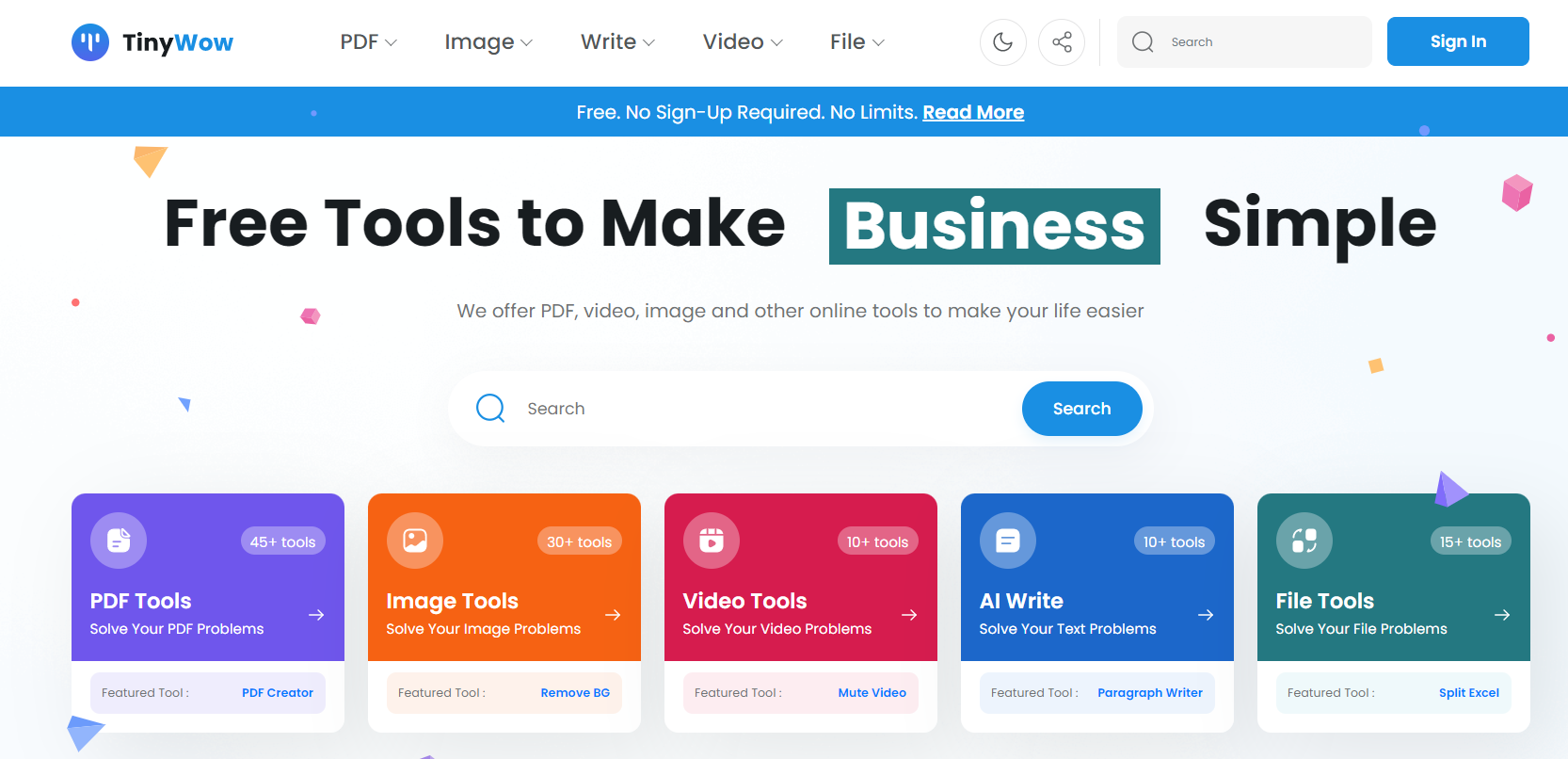Click the PDF Tools document icon

click(119, 541)
